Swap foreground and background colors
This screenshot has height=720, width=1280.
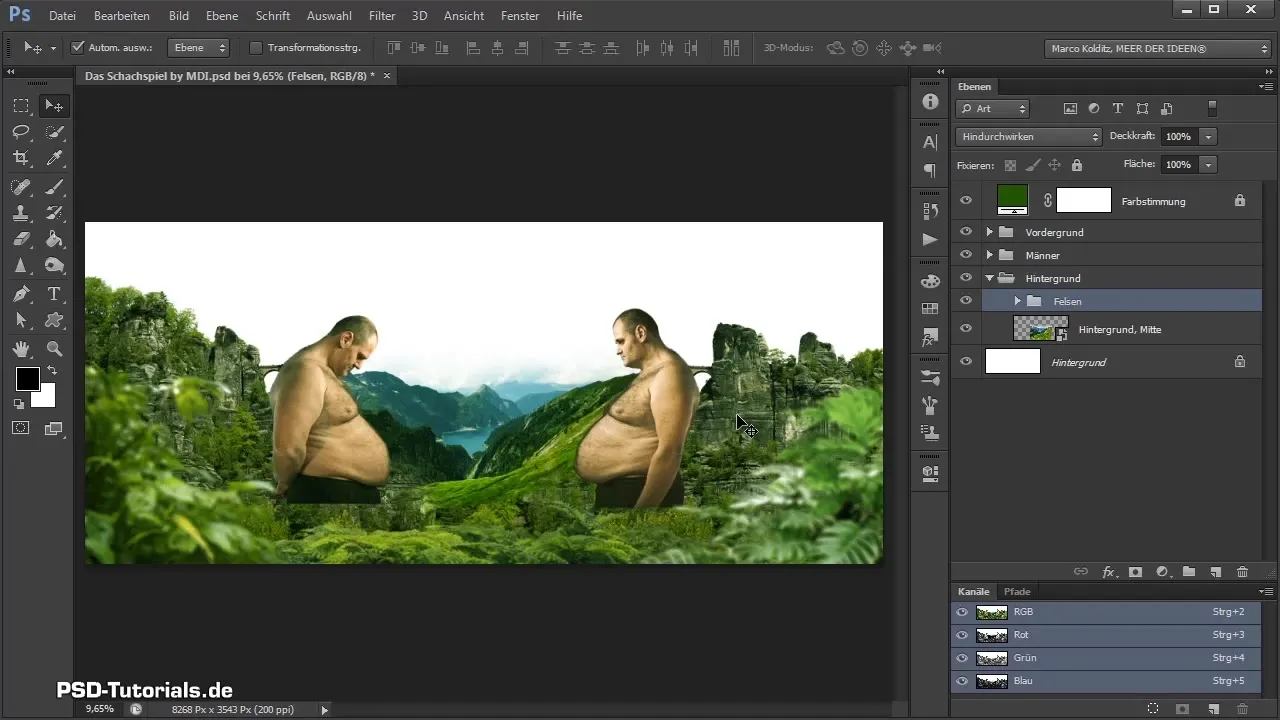coord(51,371)
